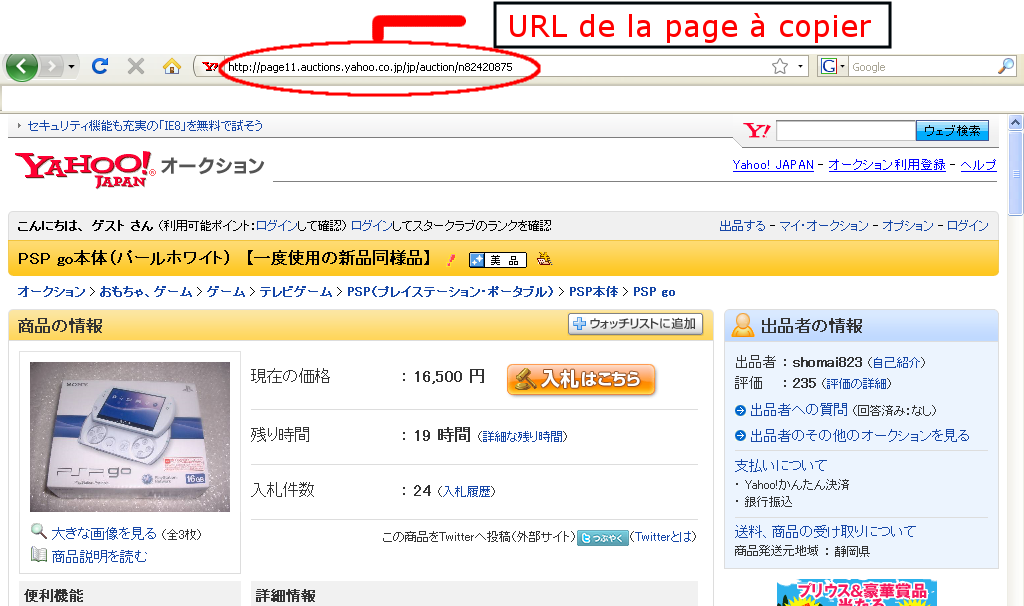The width and height of the screenshot is (1024, 606).
Task: Open 出品者のその他のオークションを見る link
Action: tap(859, 436)
